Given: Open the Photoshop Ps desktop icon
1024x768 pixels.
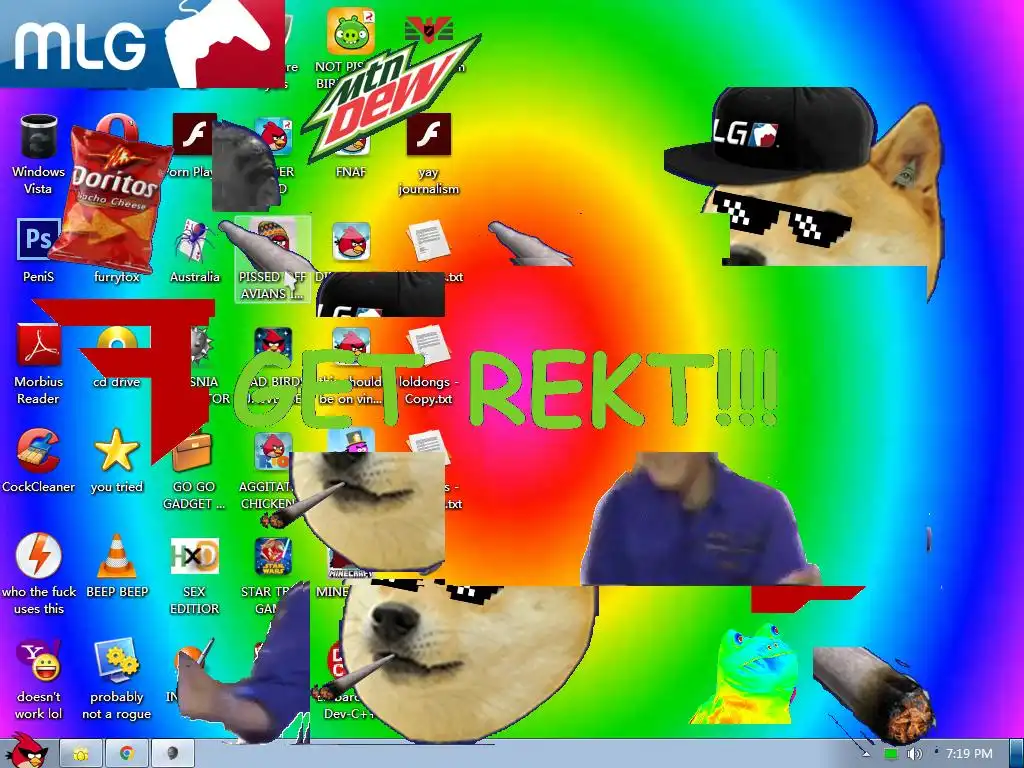Looking at the screenshot, I should 38,240.
